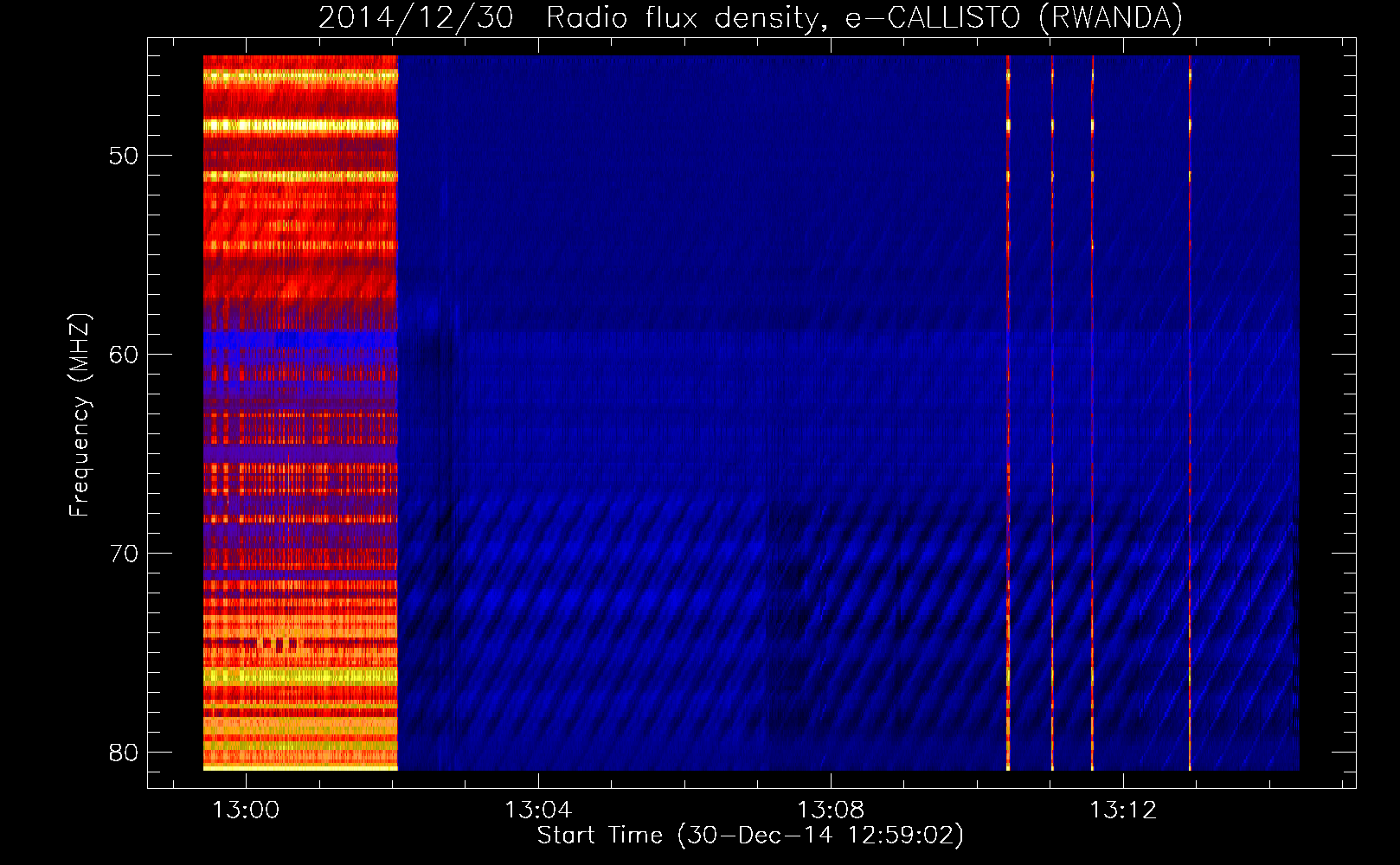1400x865 pixels.
Task: Click the 13:12 time tick label
Action: coord(1123,811)
